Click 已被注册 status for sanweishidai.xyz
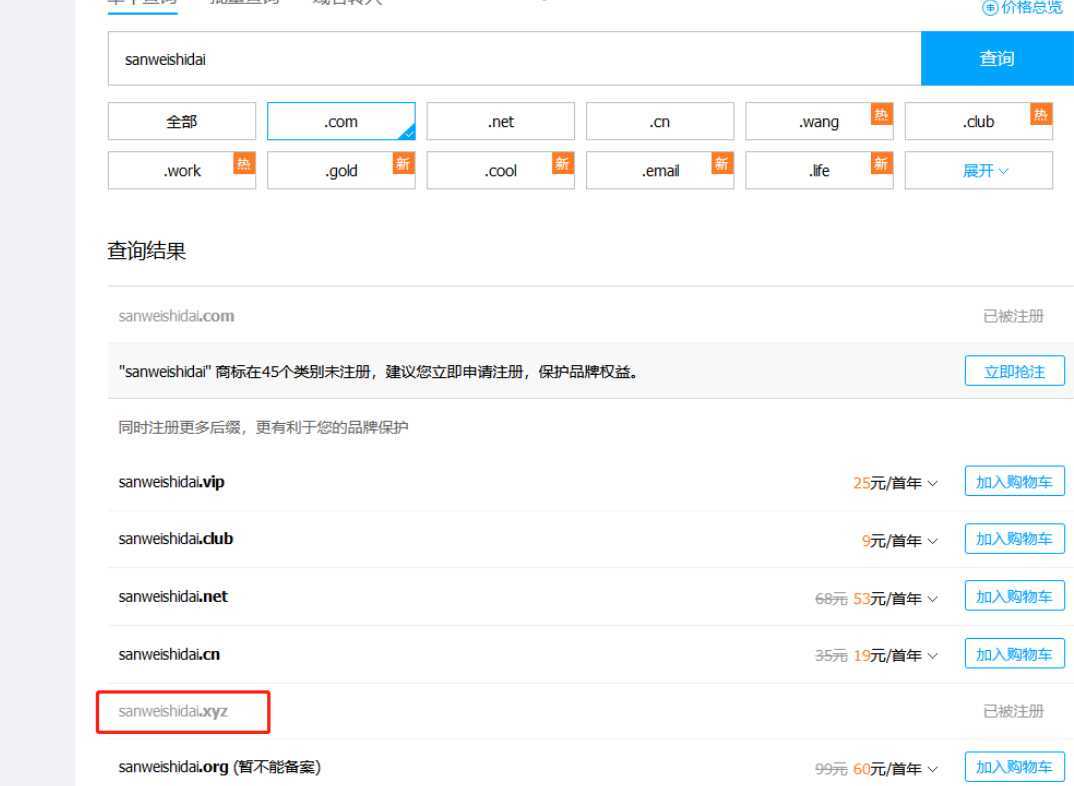 [1014, 711]
